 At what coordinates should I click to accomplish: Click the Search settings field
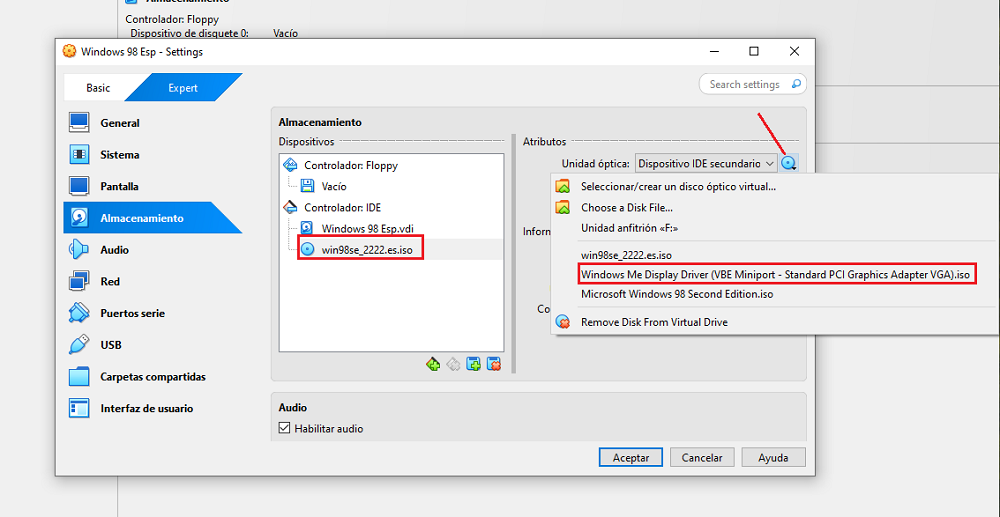point(753,84)
